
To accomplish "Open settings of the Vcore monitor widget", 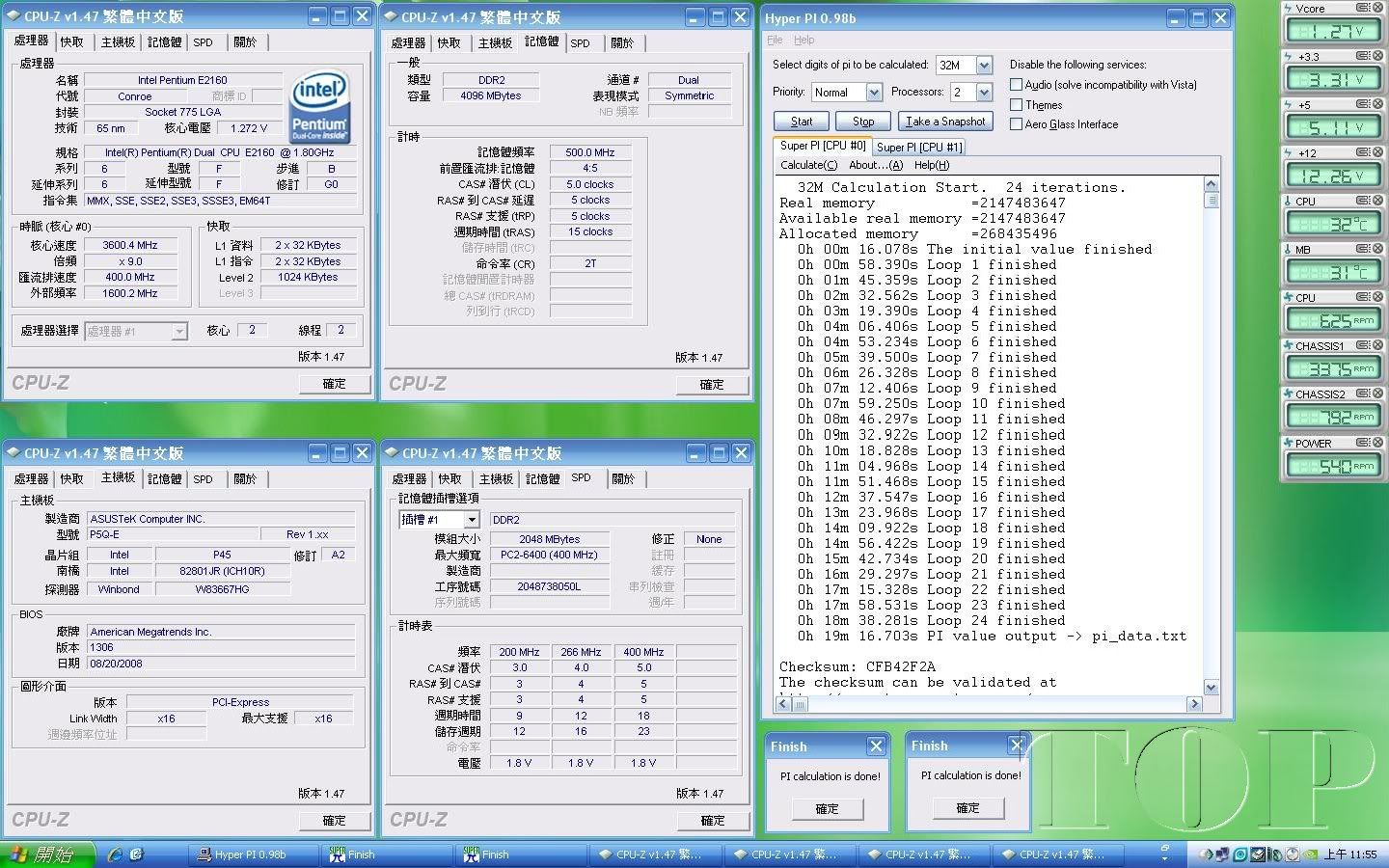I will coord(1363,8).
